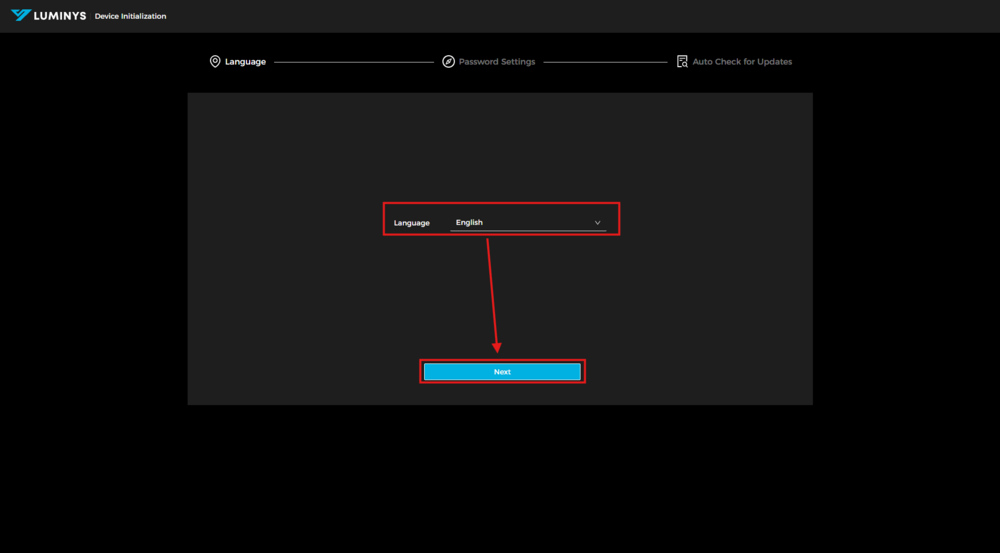Open the dropdown showing English

(x=520, y=222)
